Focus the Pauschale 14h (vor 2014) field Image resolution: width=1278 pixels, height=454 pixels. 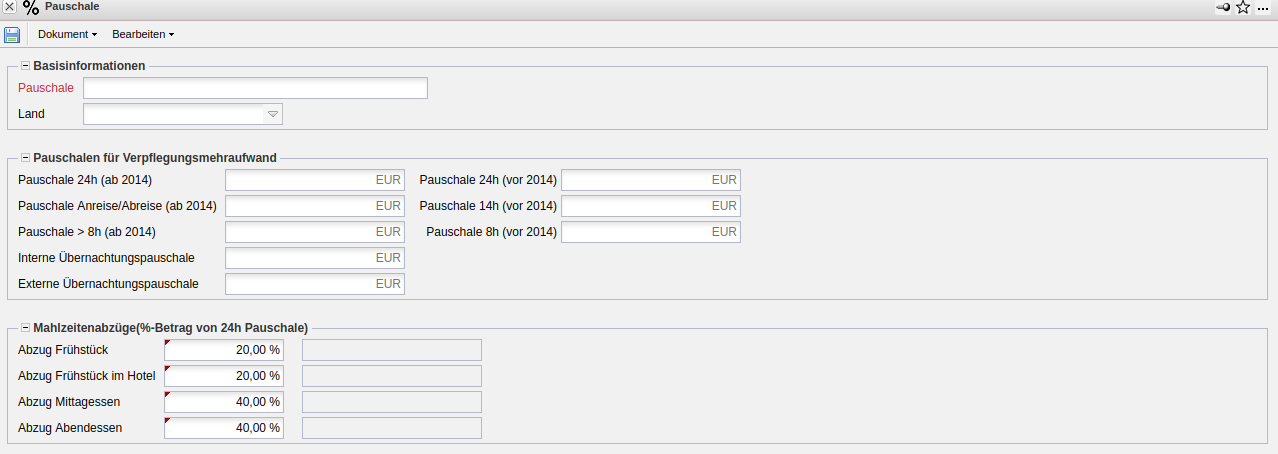pyautogui.click(x=650, y=206)
